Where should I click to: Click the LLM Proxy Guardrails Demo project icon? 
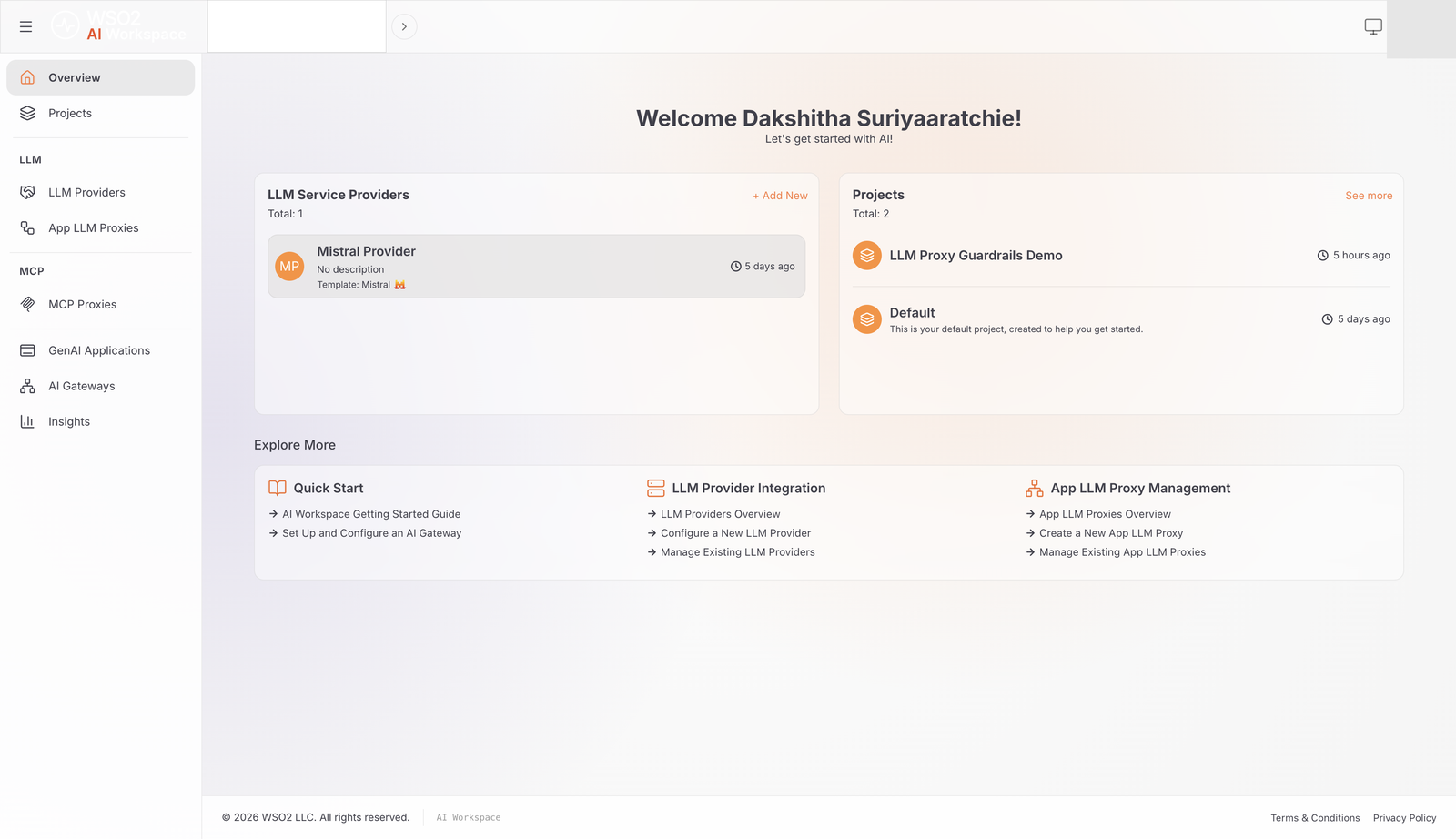(866, 256)
